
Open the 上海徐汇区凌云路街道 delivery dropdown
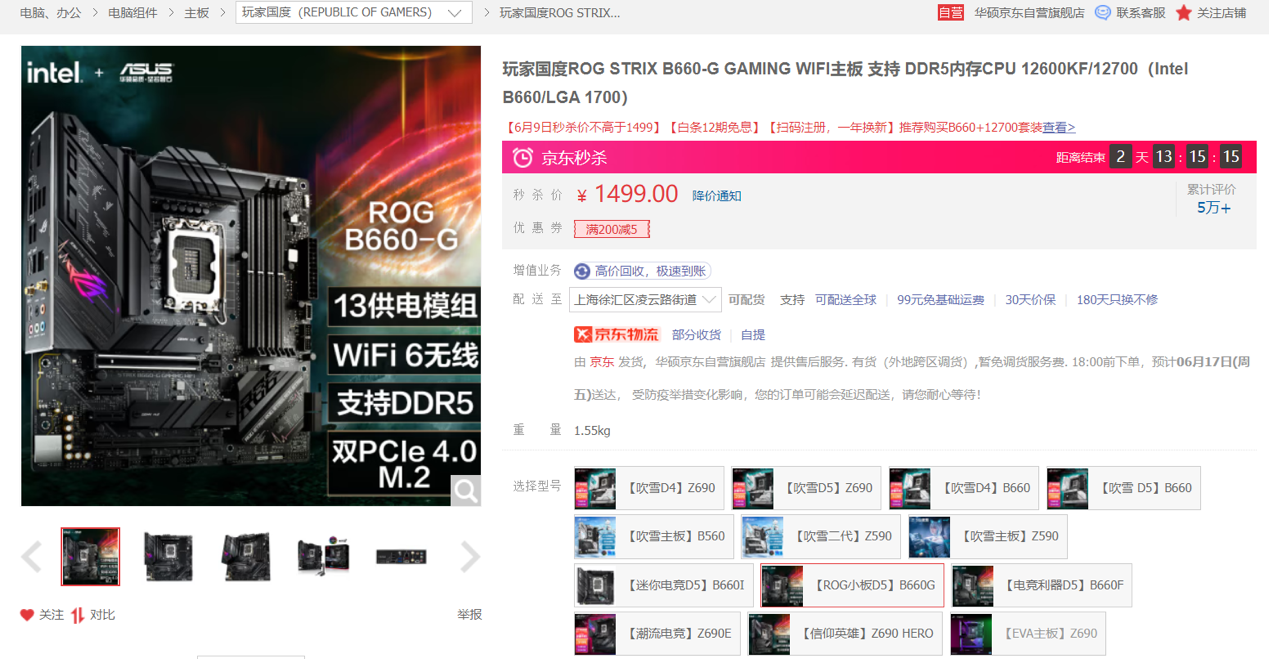tap(645, 300)
